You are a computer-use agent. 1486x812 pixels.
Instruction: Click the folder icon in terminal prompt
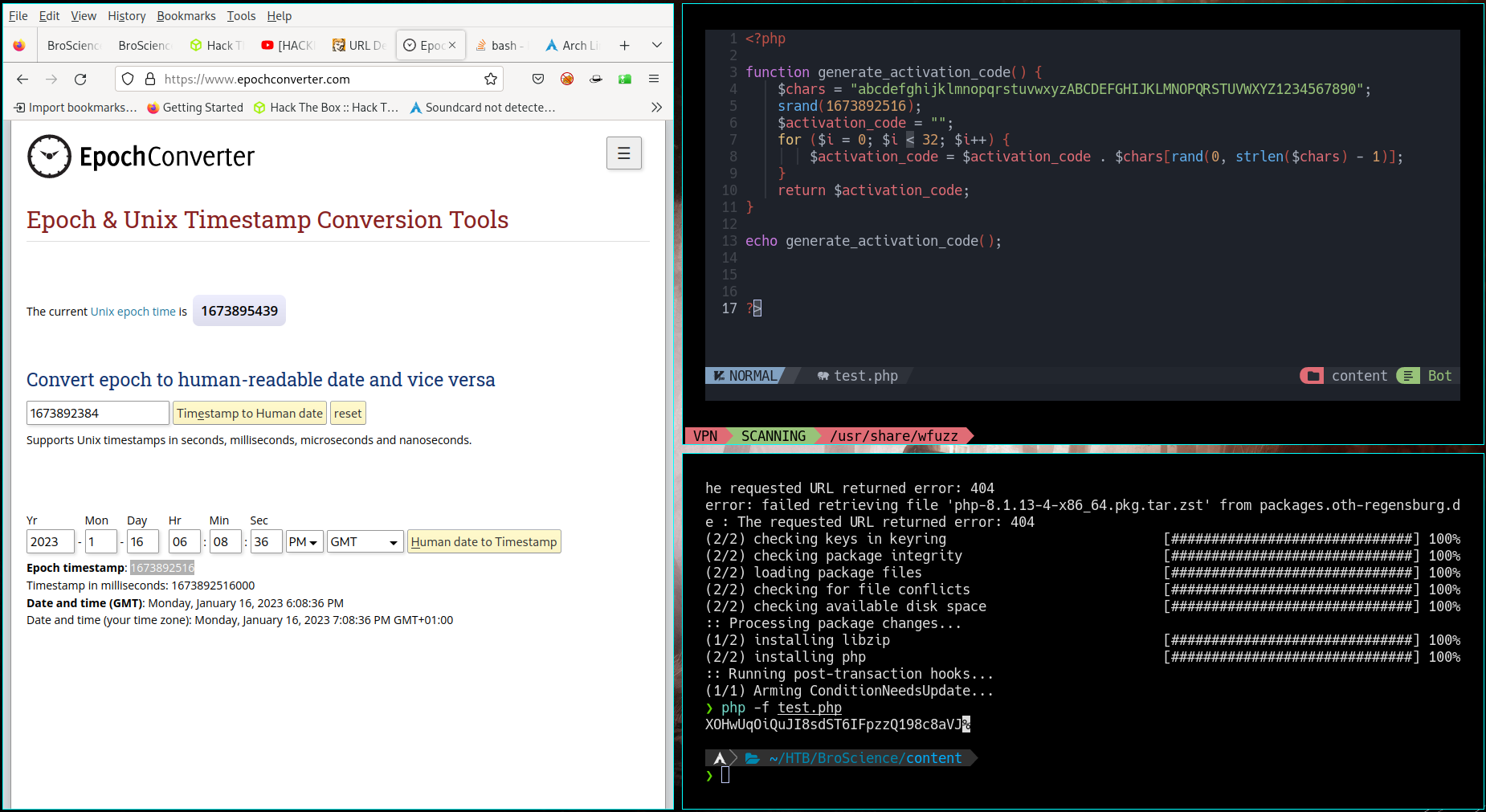coord(753,758)
